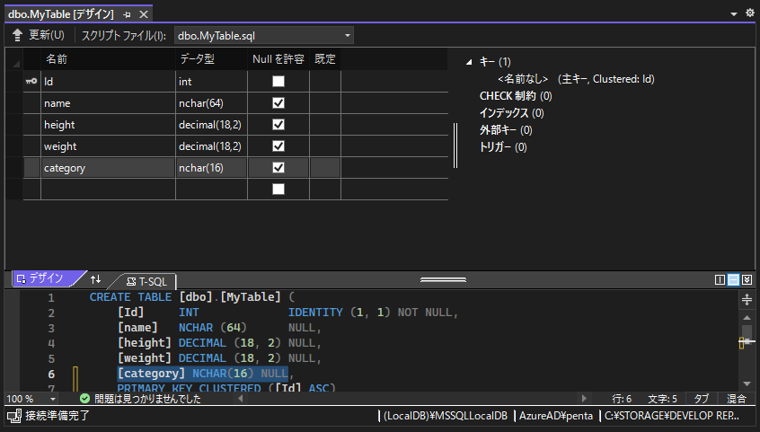
Task: Toggle Null checkbox in empty new row
Action: [278, 189]
